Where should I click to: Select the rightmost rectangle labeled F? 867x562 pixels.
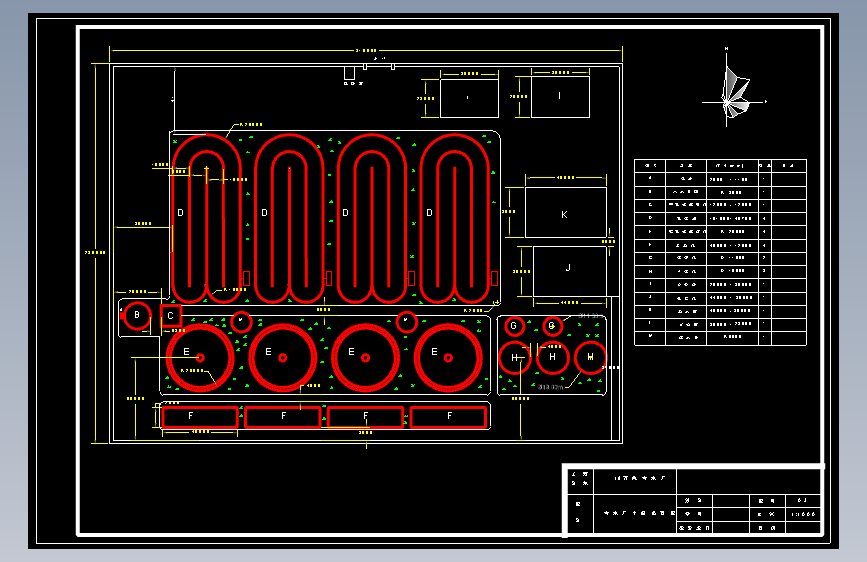click(448, 417)
